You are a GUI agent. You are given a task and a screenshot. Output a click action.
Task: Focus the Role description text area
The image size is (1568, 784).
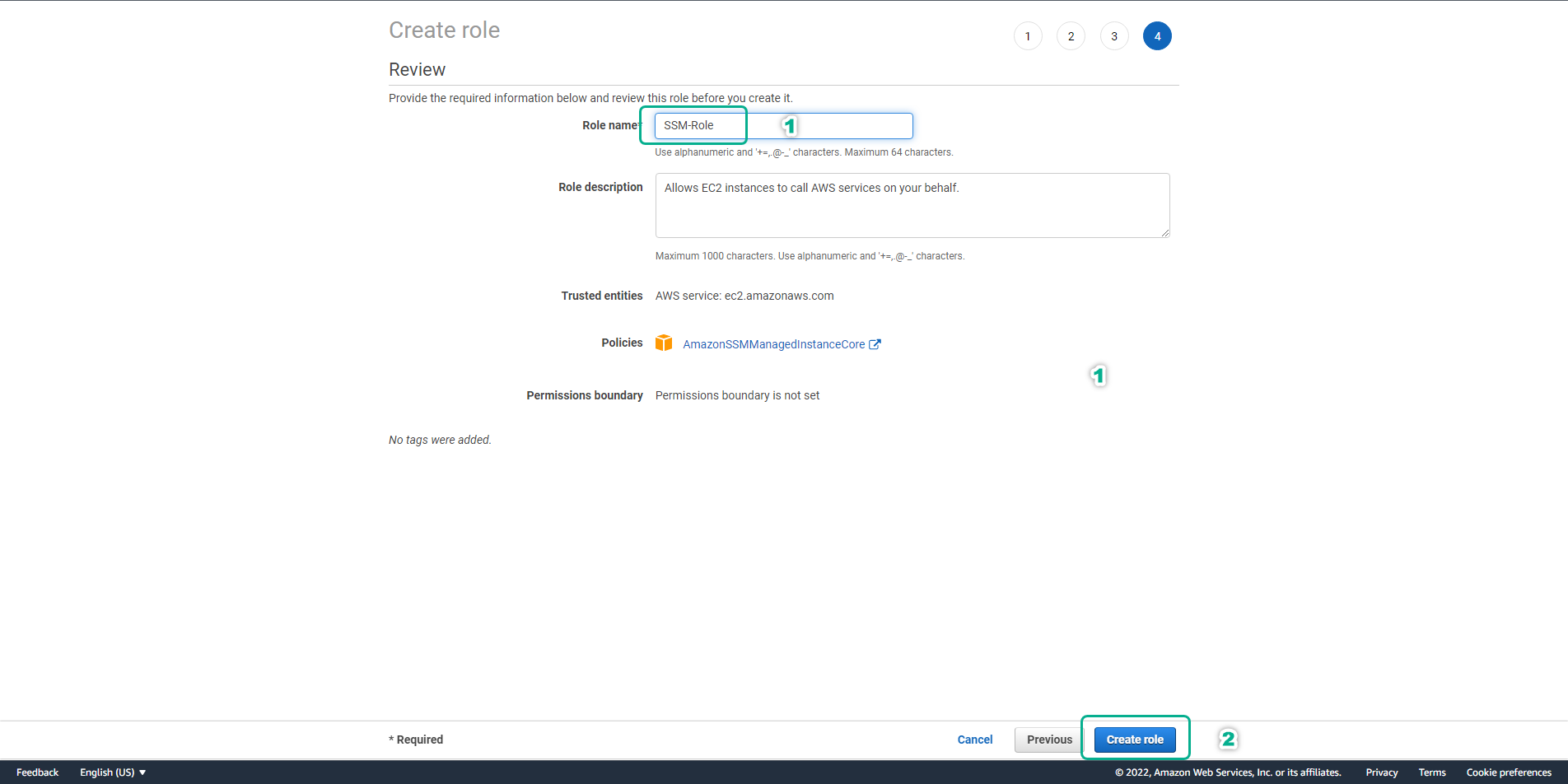(x=912, y=206)
